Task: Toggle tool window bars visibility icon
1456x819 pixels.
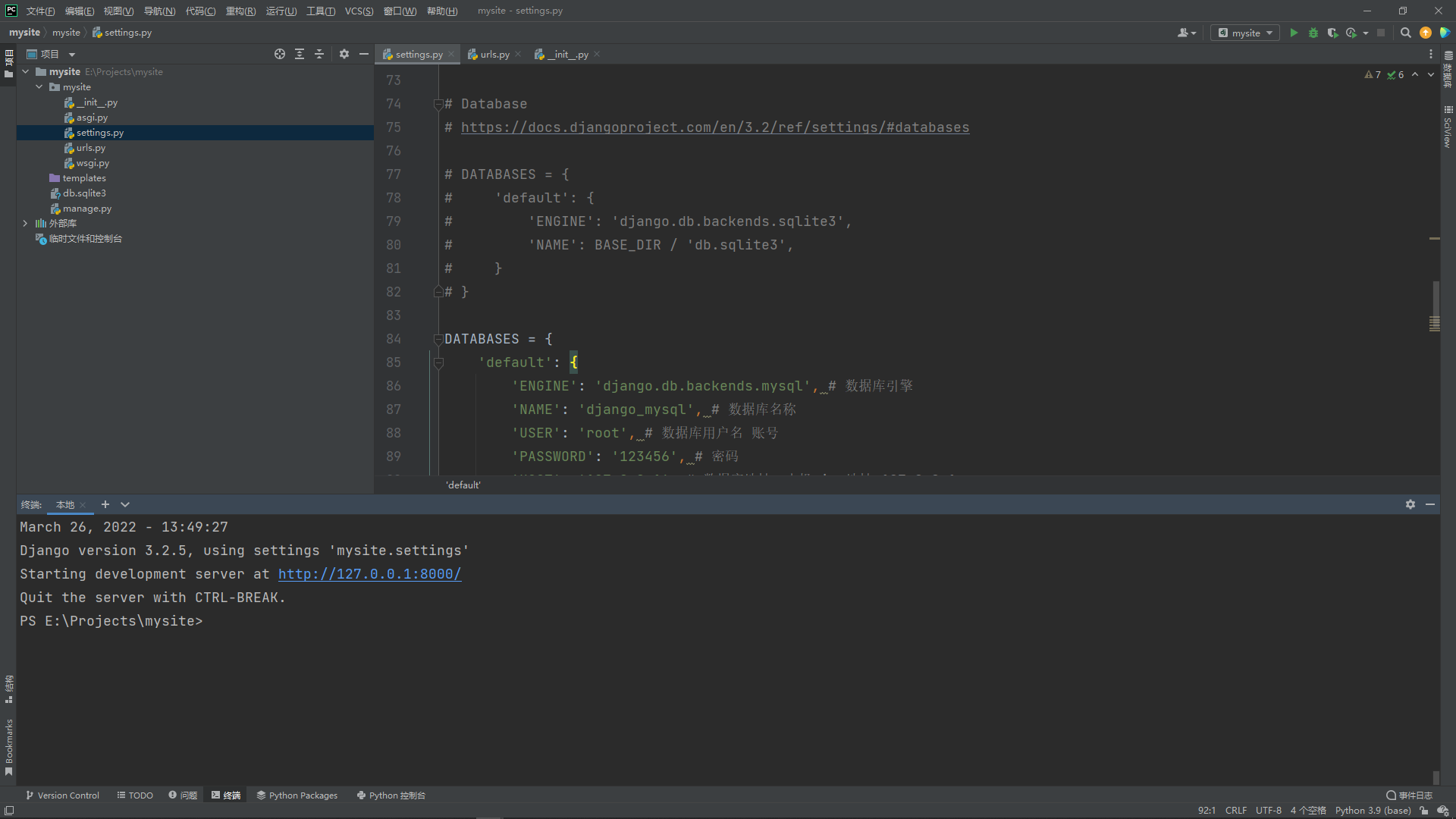Action: 8,811
